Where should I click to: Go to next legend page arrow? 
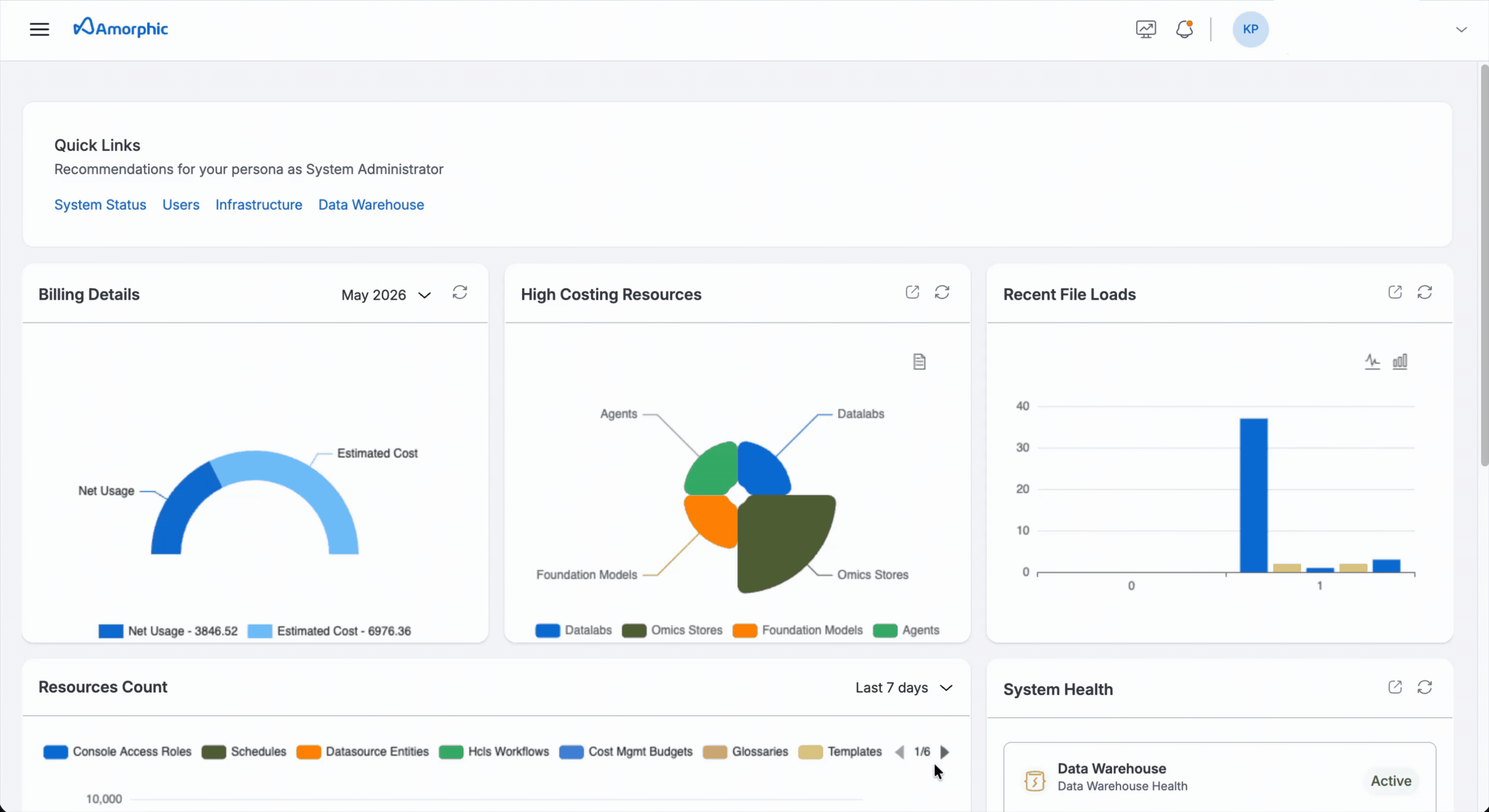tap(945, 752)
